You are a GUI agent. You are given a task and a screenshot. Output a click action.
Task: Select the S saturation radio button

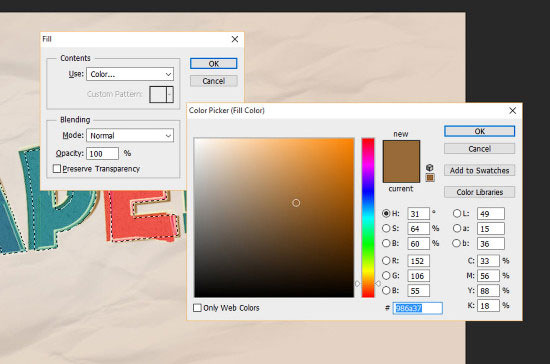(x=386, y=228)
